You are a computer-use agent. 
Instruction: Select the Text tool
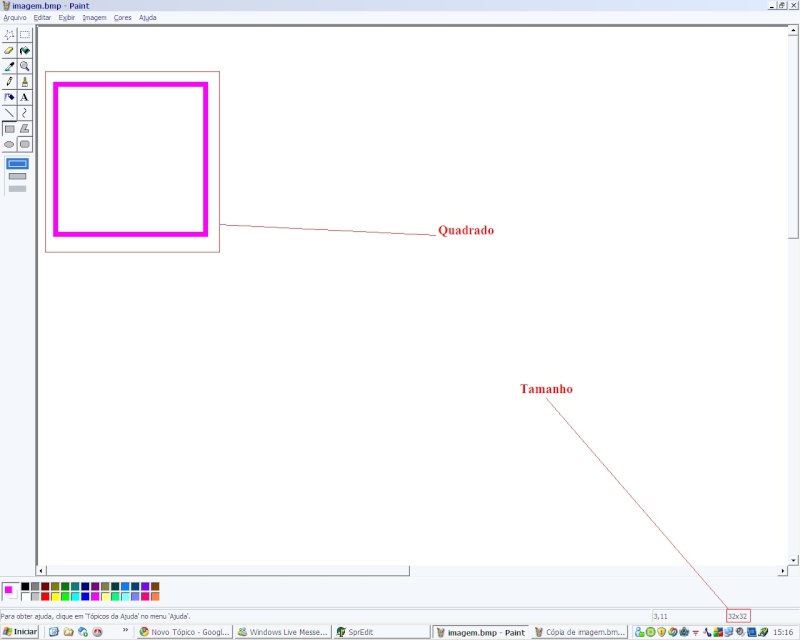tap(25, 98)
